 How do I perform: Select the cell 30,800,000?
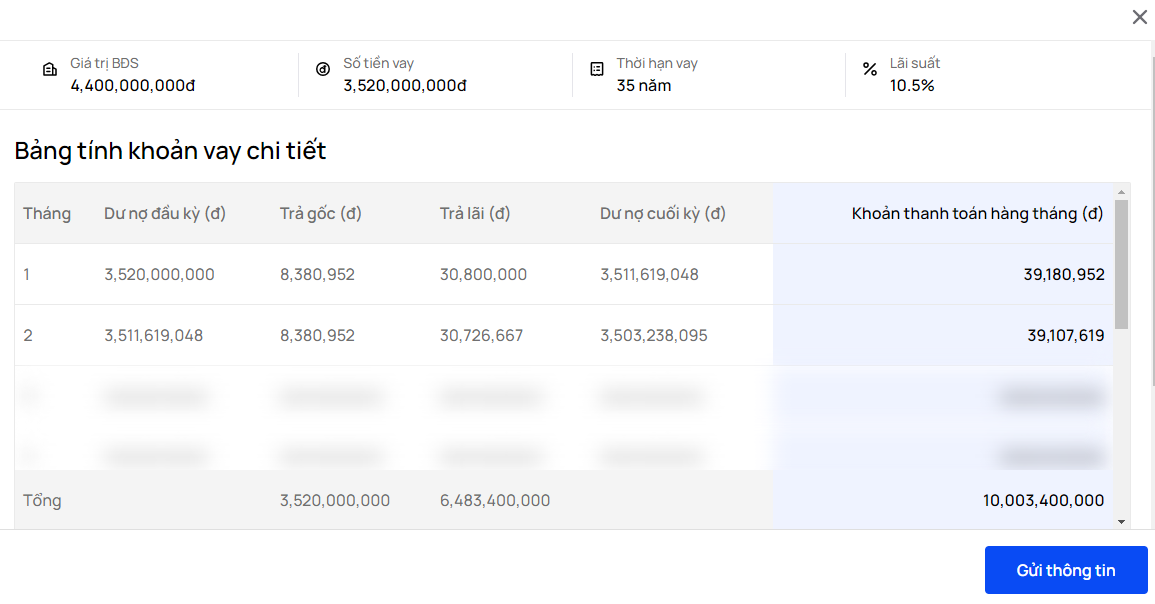tap(483, 275)
